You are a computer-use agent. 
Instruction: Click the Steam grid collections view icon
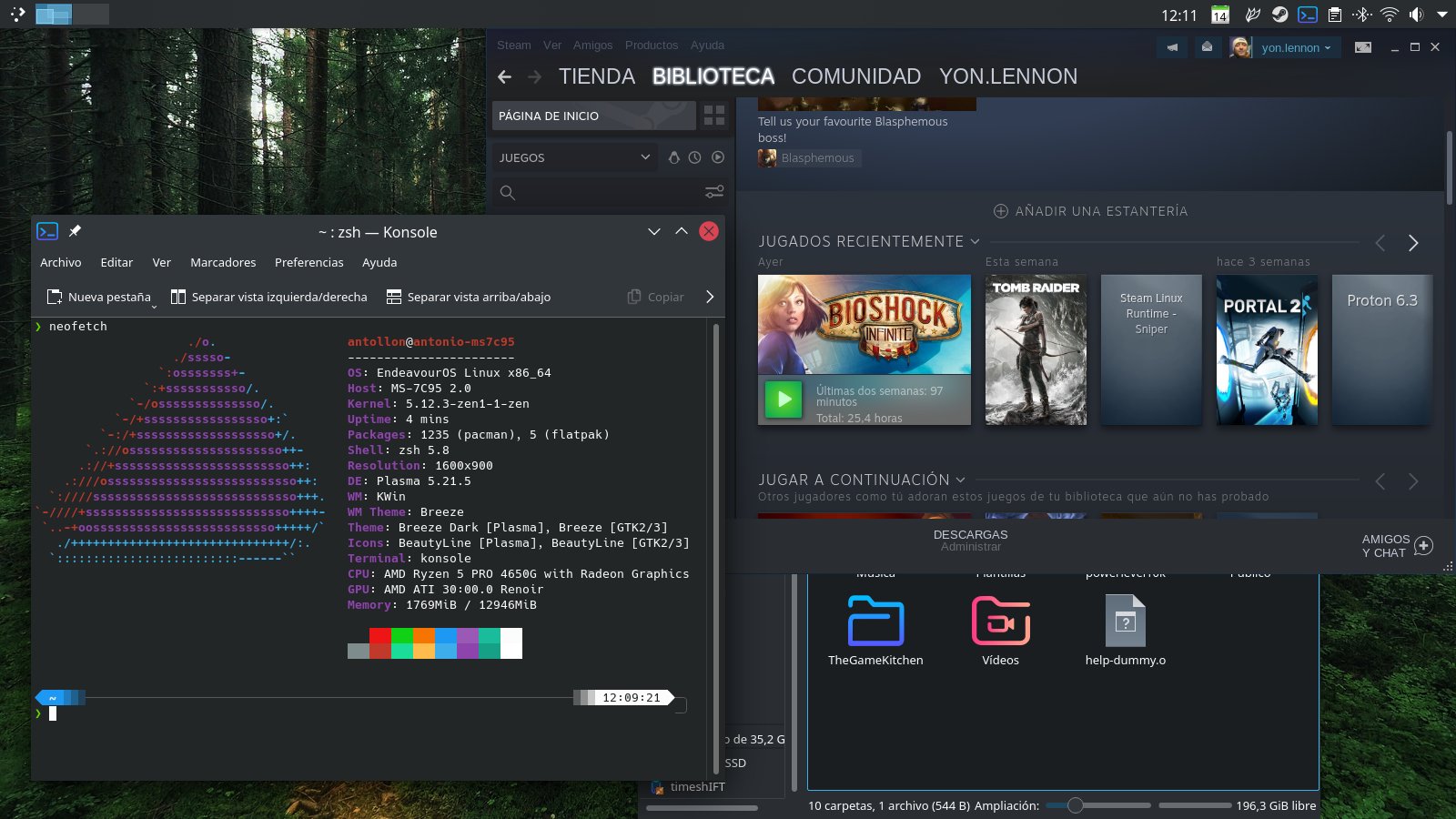[714, 116]
